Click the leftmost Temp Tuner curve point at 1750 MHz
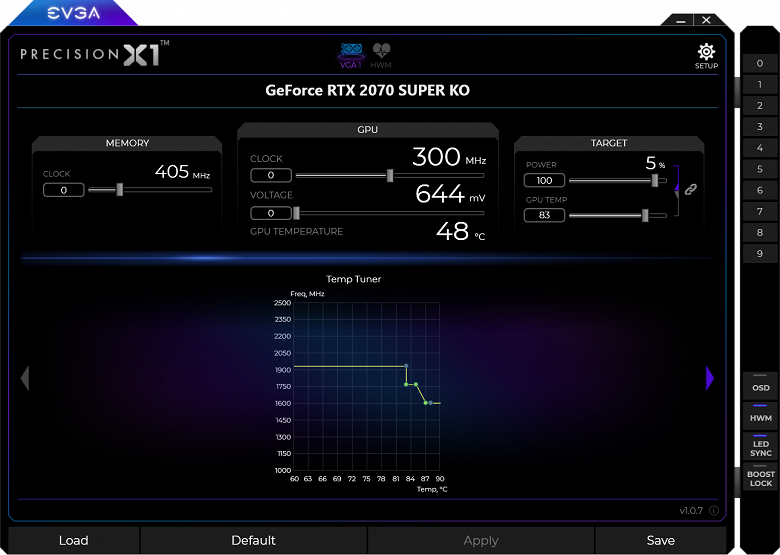Image resolution: width=780 pixels, height=555 pixels. pos(406,384)
